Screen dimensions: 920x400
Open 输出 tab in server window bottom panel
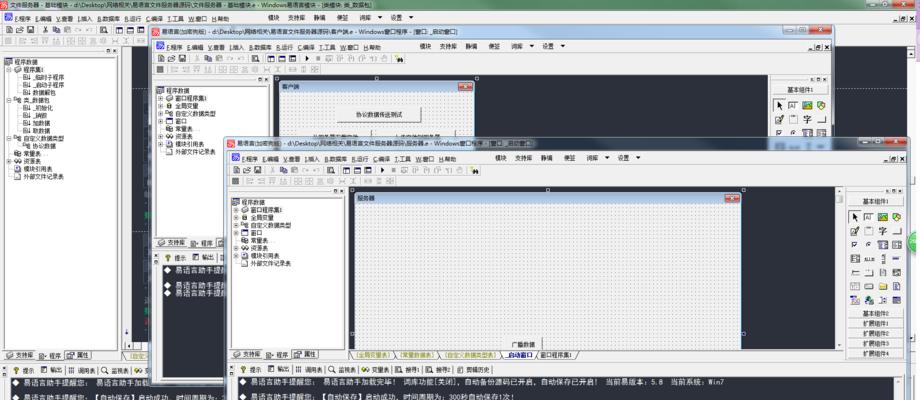(x=279, y=370)
